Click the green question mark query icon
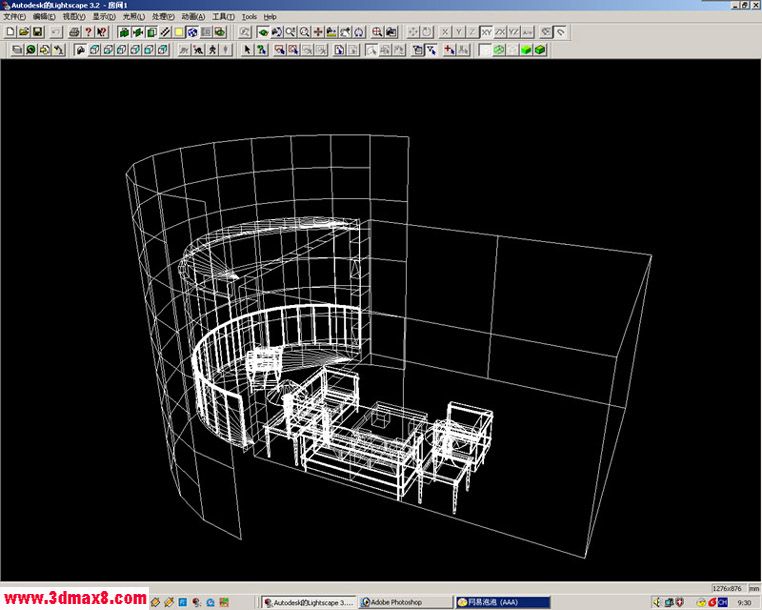The height and width of the screenshot is (610, 762). [261, 50]
